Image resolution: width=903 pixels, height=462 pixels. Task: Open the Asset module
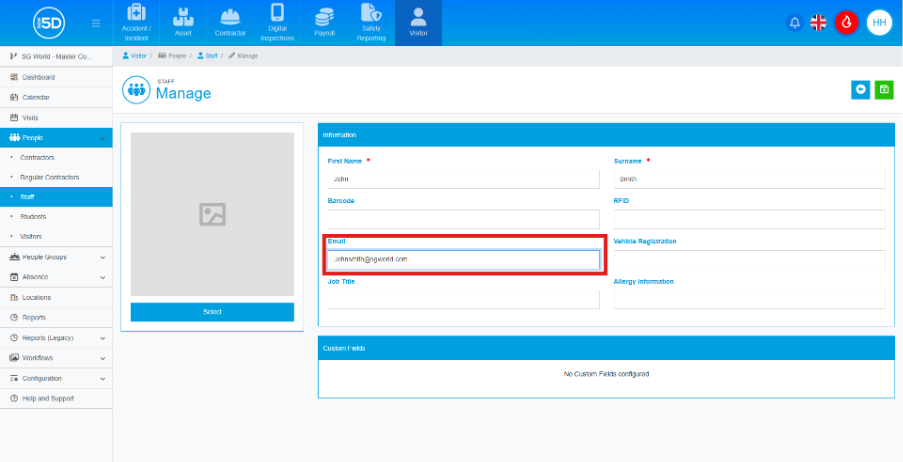[x=183, y=23]
